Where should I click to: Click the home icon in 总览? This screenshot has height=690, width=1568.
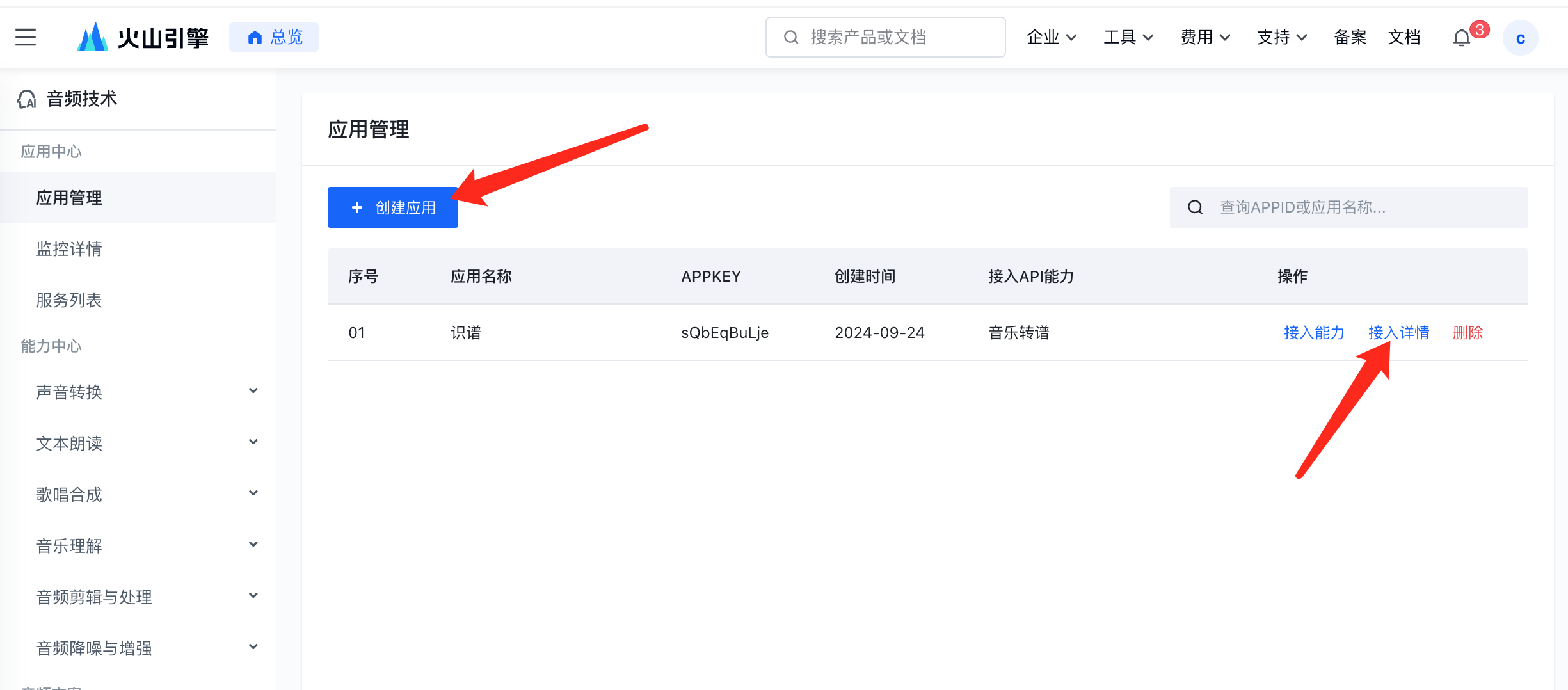(255, 38)
